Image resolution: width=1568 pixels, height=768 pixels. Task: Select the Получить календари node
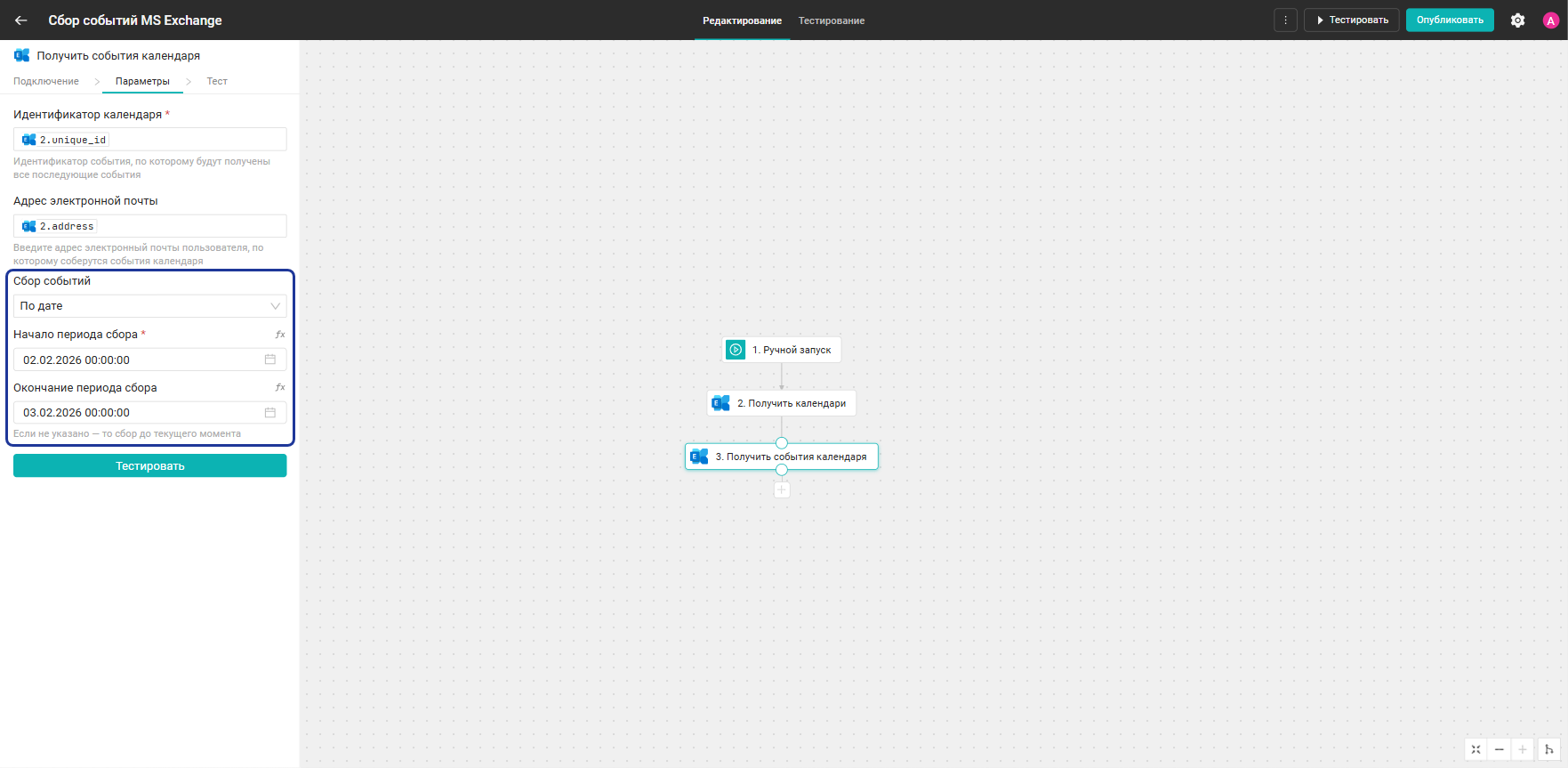pyautogui.click(x=782, y=403)
